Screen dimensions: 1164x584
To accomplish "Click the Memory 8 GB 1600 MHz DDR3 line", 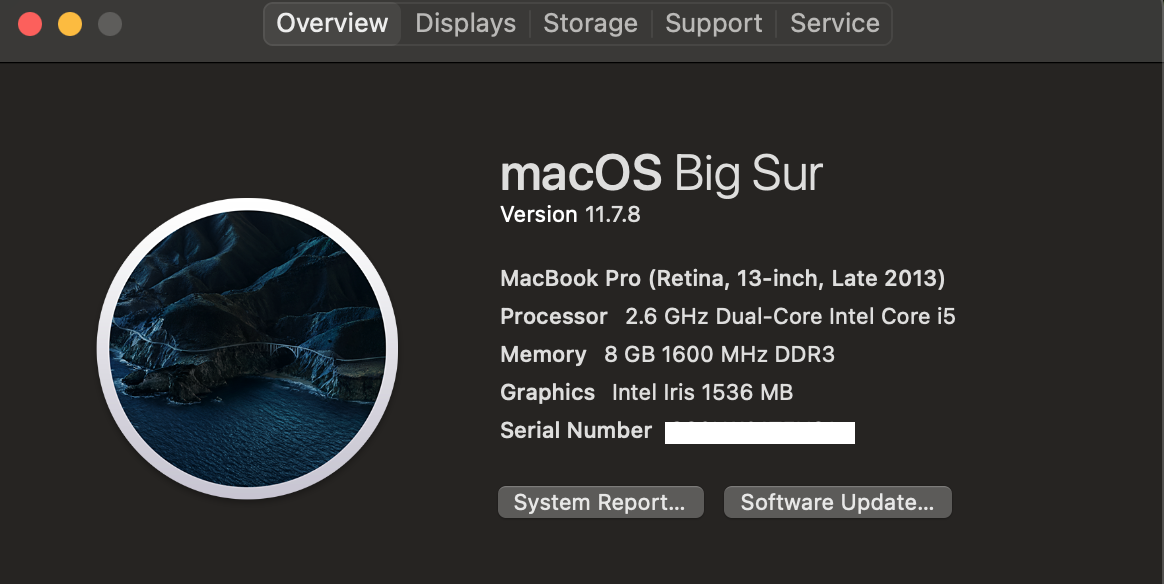I will (667, 355).
